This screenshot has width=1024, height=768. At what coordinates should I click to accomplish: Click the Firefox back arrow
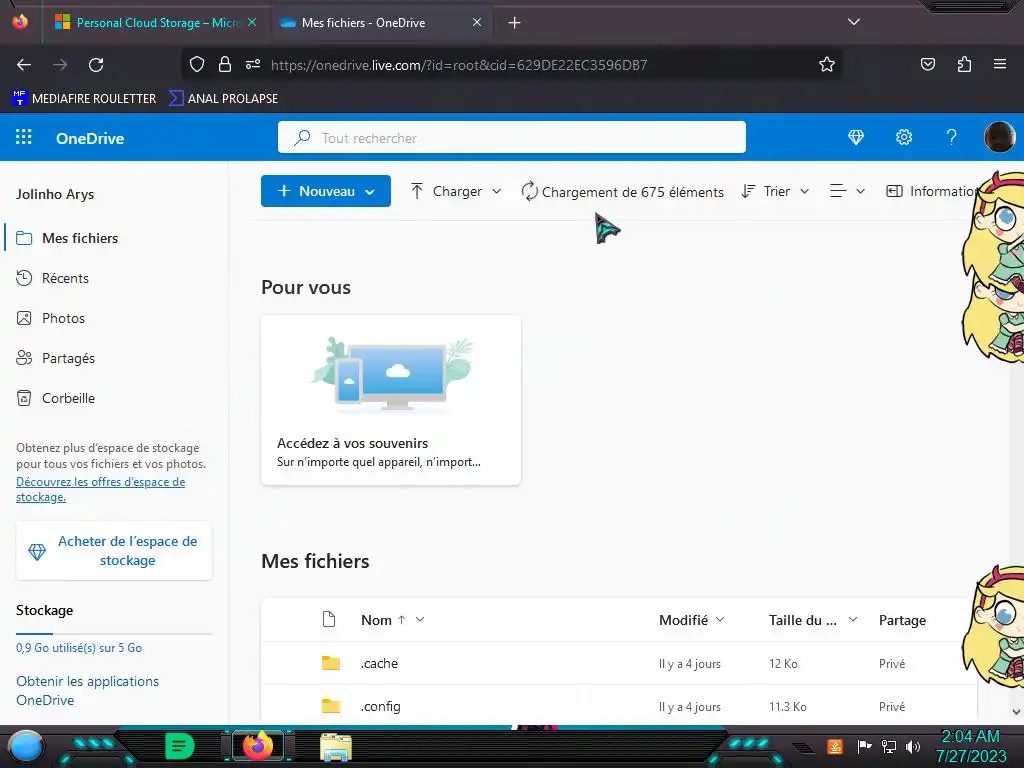click(24, 65)
